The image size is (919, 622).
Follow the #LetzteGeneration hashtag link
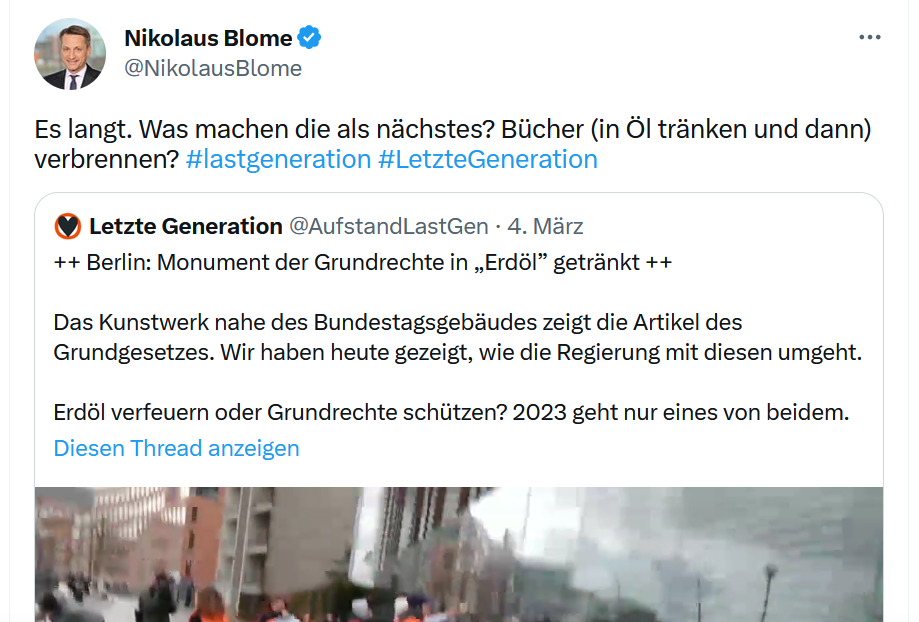point(488,159)
